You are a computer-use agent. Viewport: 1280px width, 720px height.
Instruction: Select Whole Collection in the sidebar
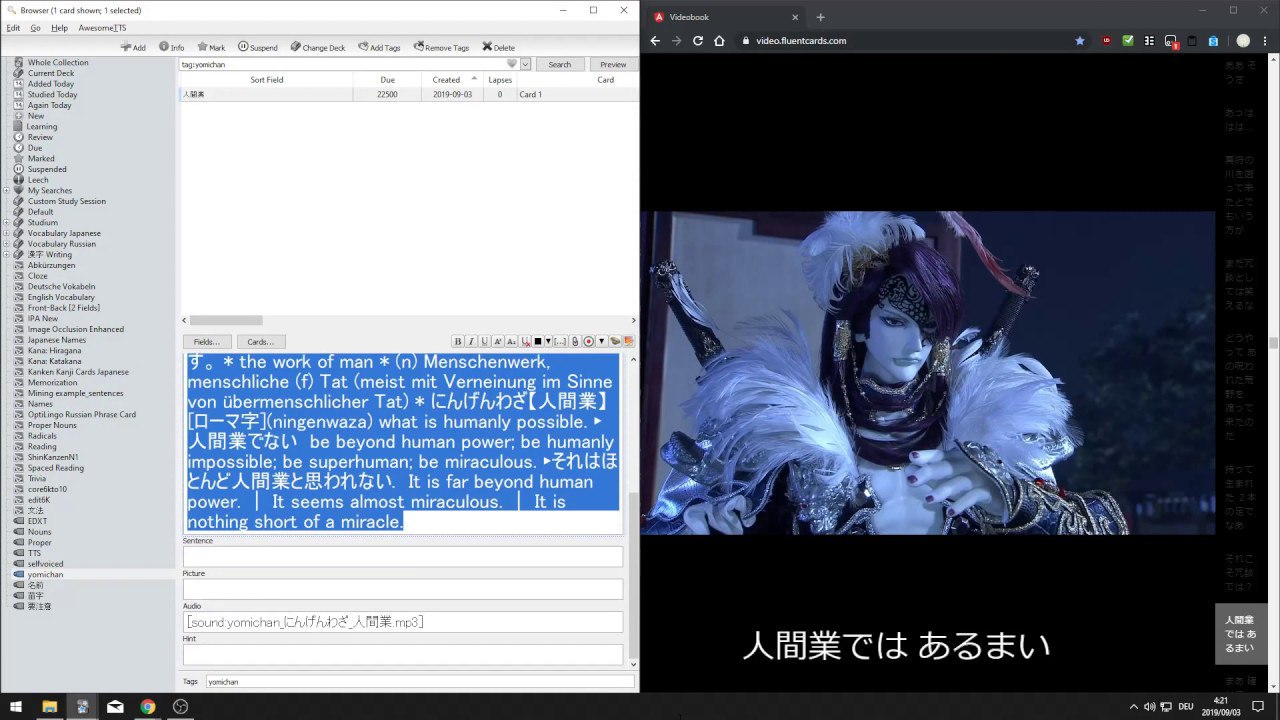58,62
